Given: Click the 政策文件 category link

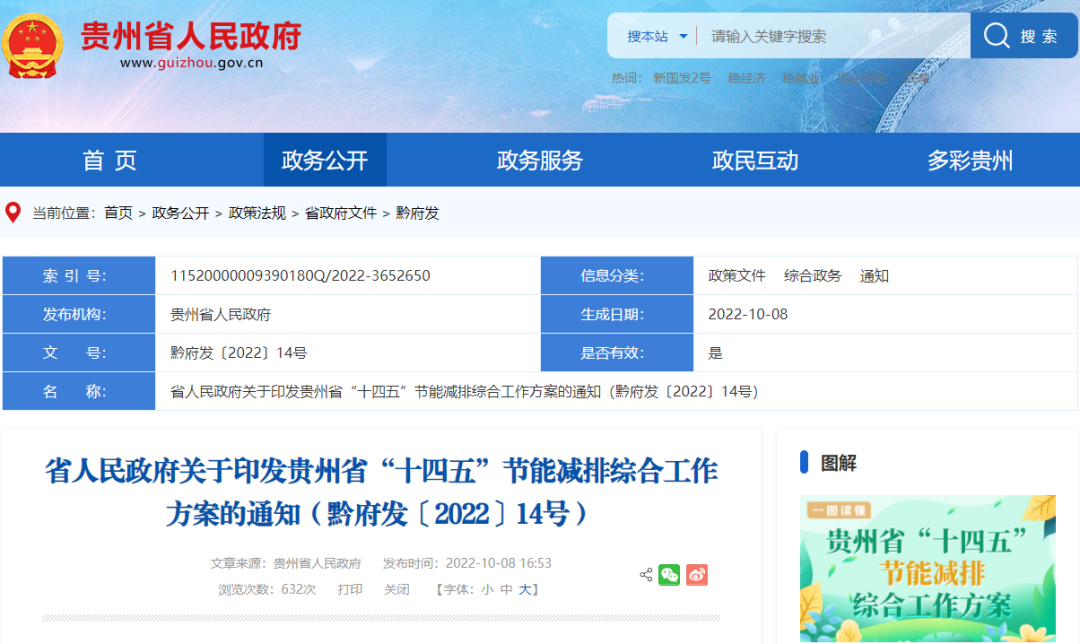Looking at the screenshot, I should coord(736,276).
